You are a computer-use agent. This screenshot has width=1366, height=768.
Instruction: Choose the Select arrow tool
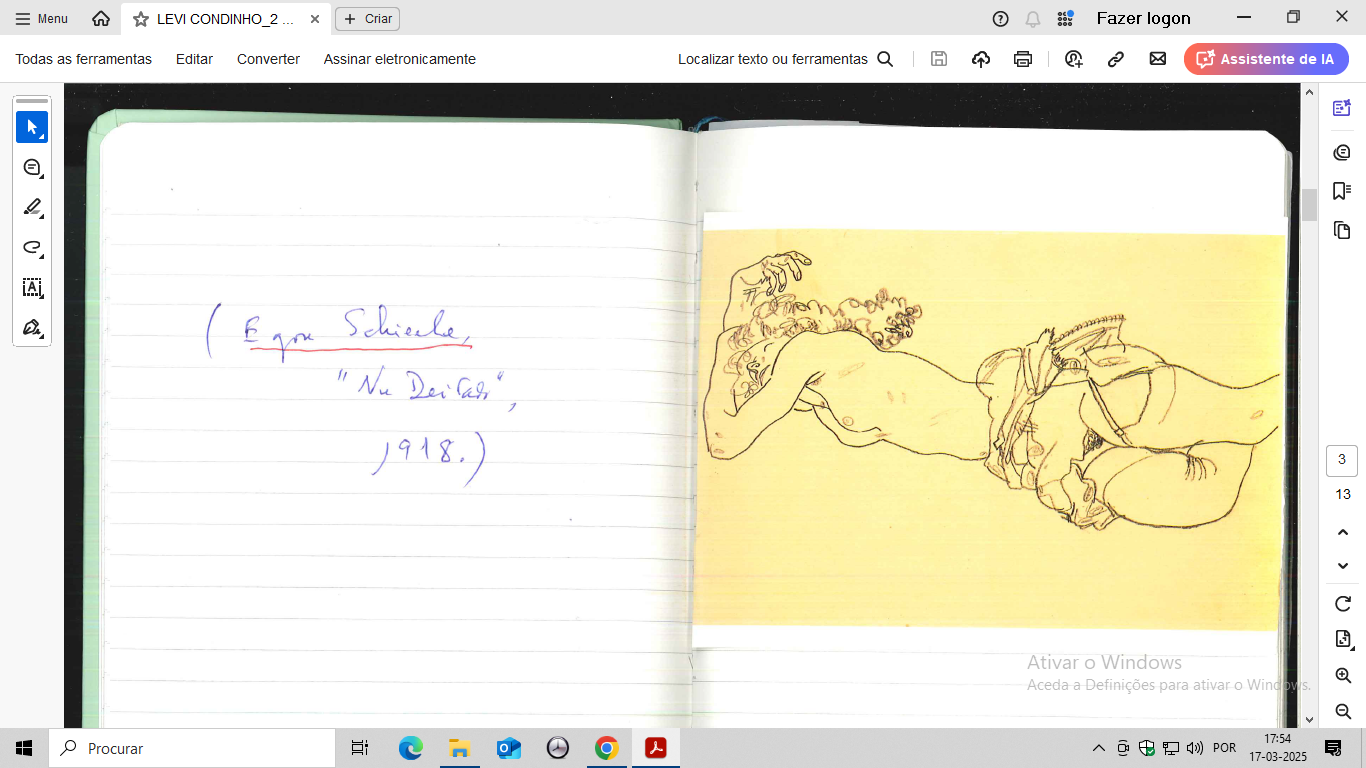tap(32, 127)
